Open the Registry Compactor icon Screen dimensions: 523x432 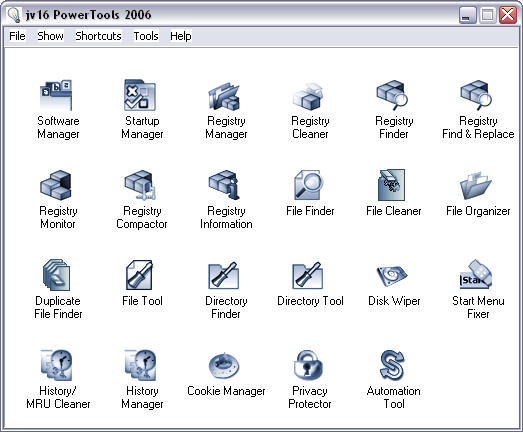tap(140, 185)
